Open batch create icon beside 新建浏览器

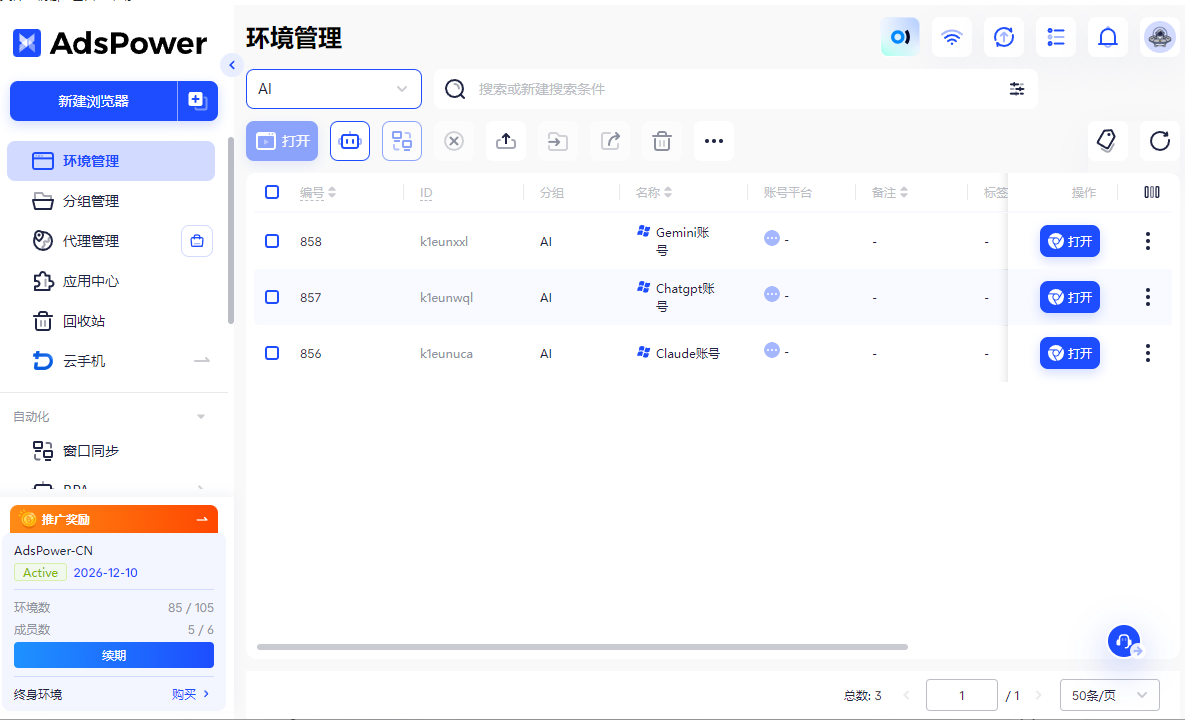pyautogui.click(x=197, y=101)
